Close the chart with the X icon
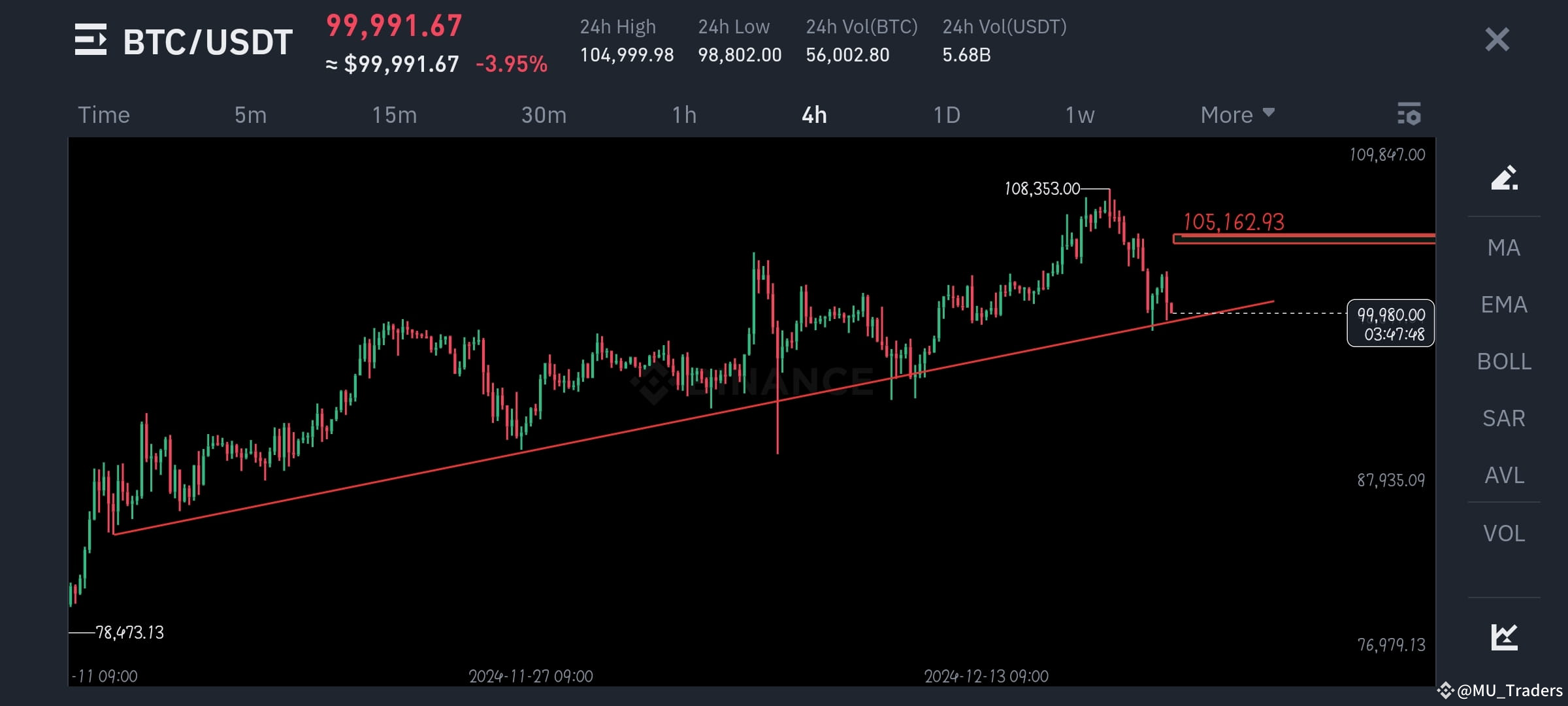The width and height of the screenshot is (1568, 706). coord(1496,41)
